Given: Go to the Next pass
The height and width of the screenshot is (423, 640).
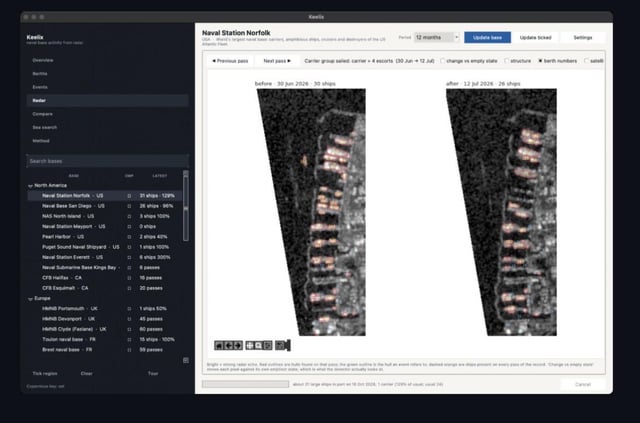Looking at the screenshot, I should [277, 61].
